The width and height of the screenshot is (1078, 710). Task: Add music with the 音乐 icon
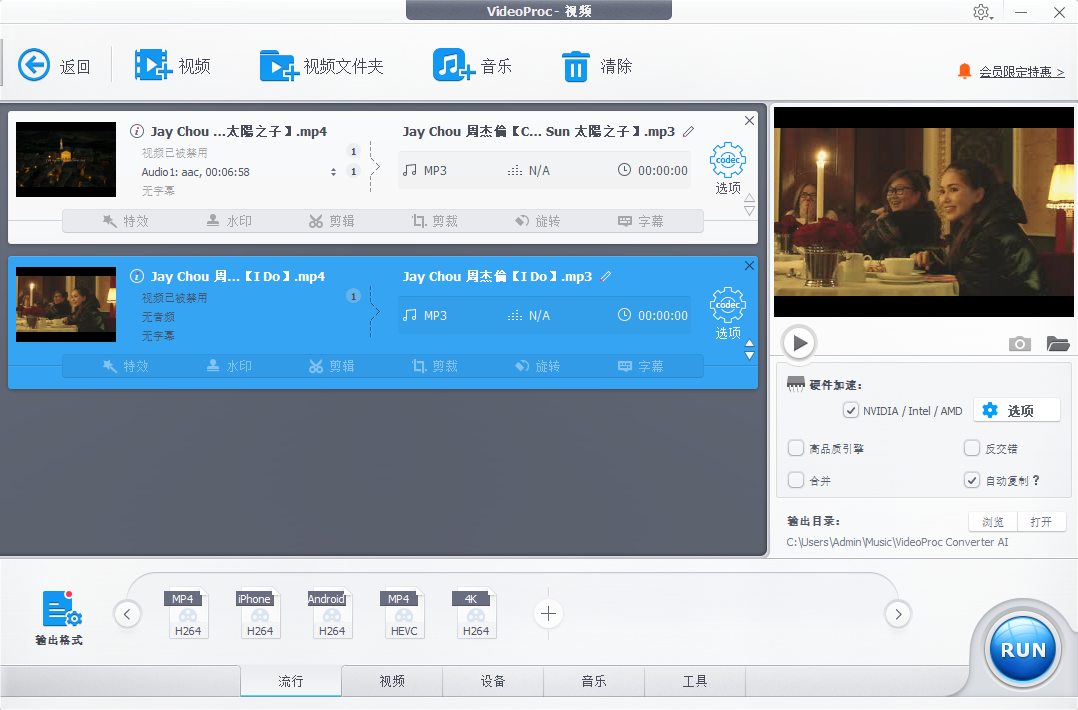pos(454,65)
